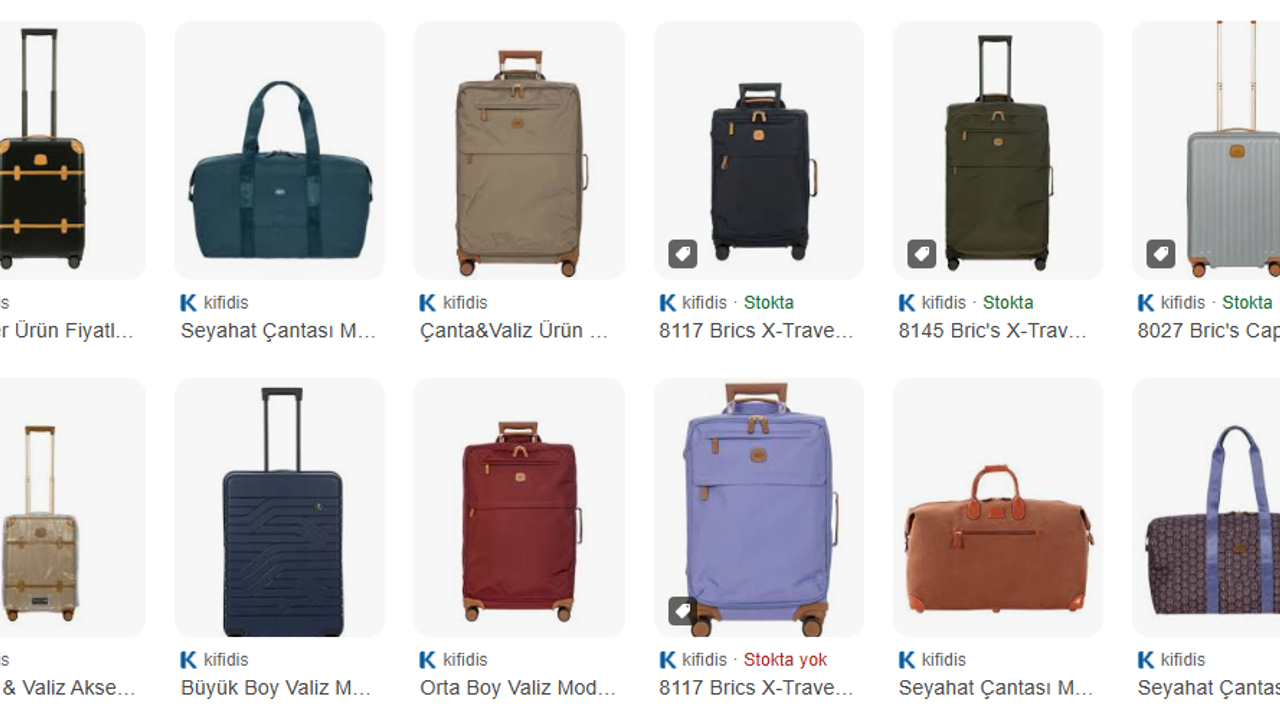Screen dimensions: 1280x720
Task: Open the 'Stokta yok' 8117 Brics link
Action: coord(756,688)
